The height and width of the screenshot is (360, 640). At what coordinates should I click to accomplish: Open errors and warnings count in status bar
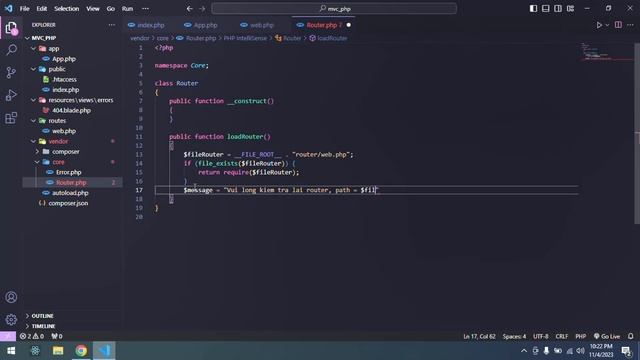(32, 336)
